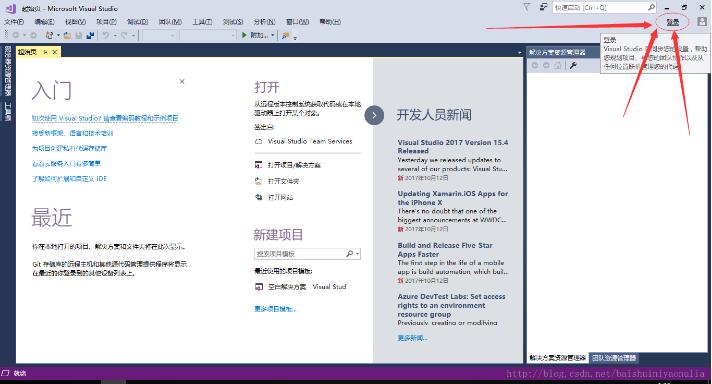This screenshot has height=384, width=712.
Task: Click the Save floppy disk icon
Action: click(x=79, y=35)
